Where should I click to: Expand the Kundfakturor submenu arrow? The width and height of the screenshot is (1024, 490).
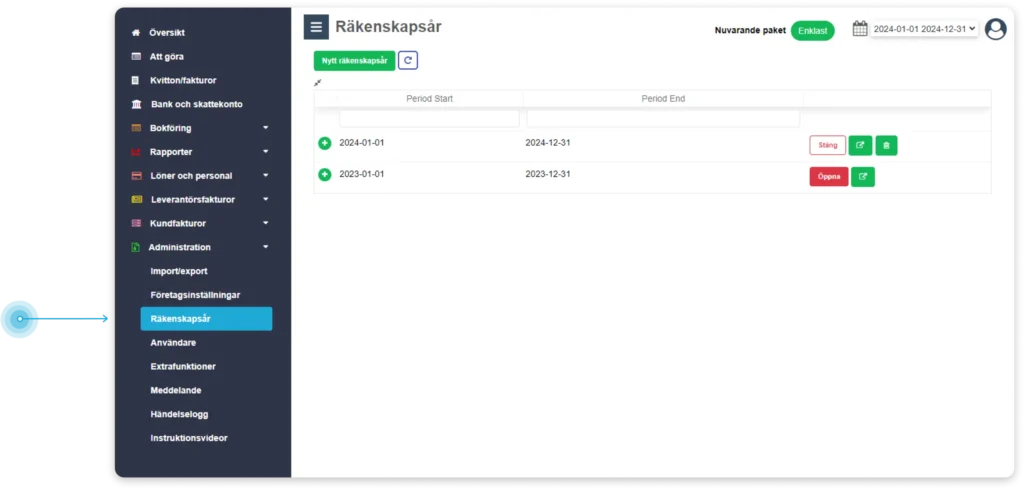pyautogui.click(x=265, y=223)
